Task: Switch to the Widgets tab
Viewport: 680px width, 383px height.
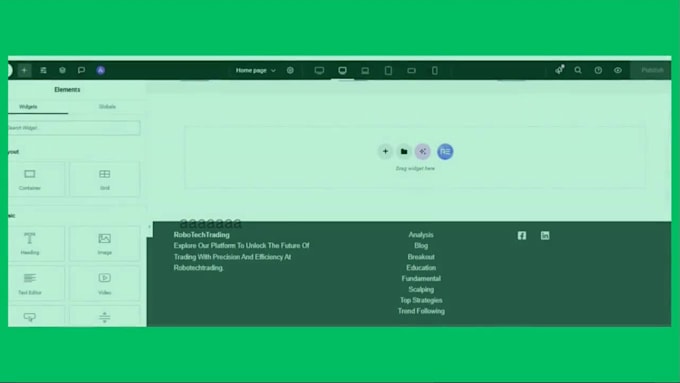Action: click(28, 107)
